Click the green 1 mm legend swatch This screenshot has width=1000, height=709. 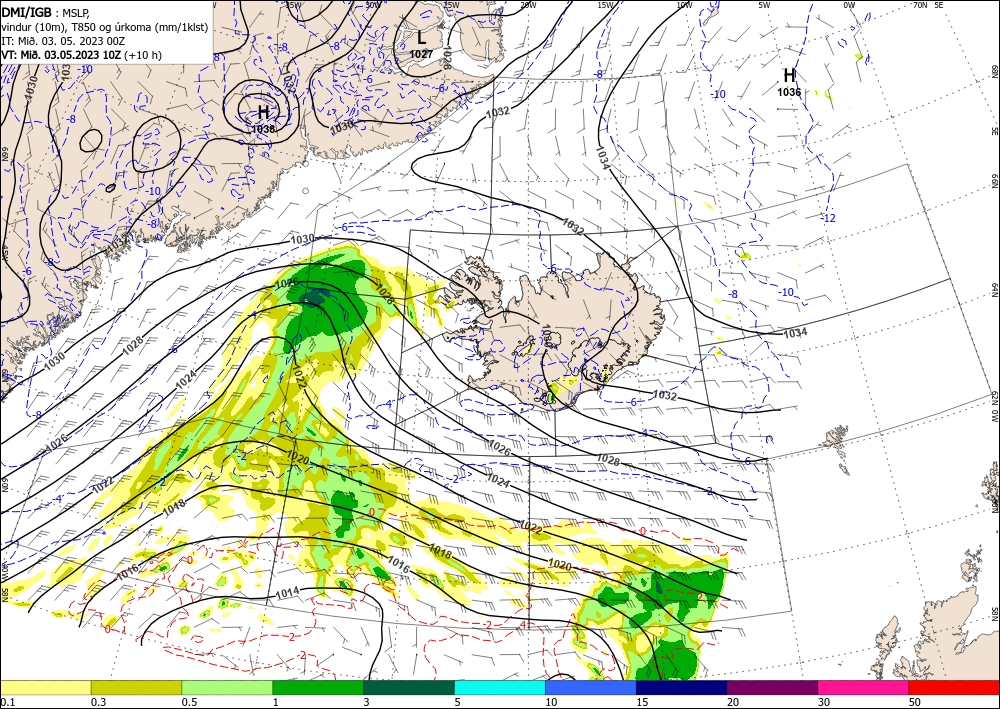318,687
